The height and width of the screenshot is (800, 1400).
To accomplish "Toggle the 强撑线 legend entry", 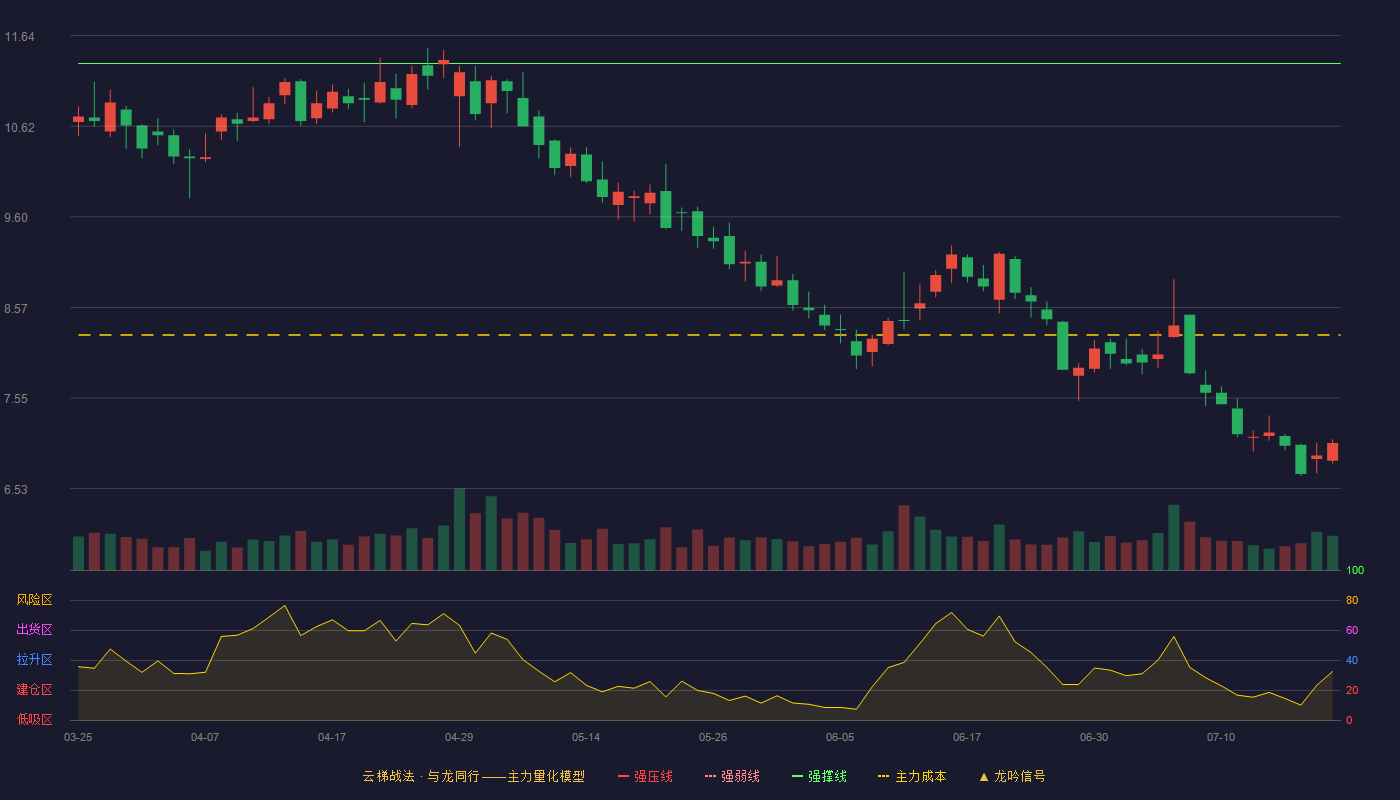I will [819, 776].
